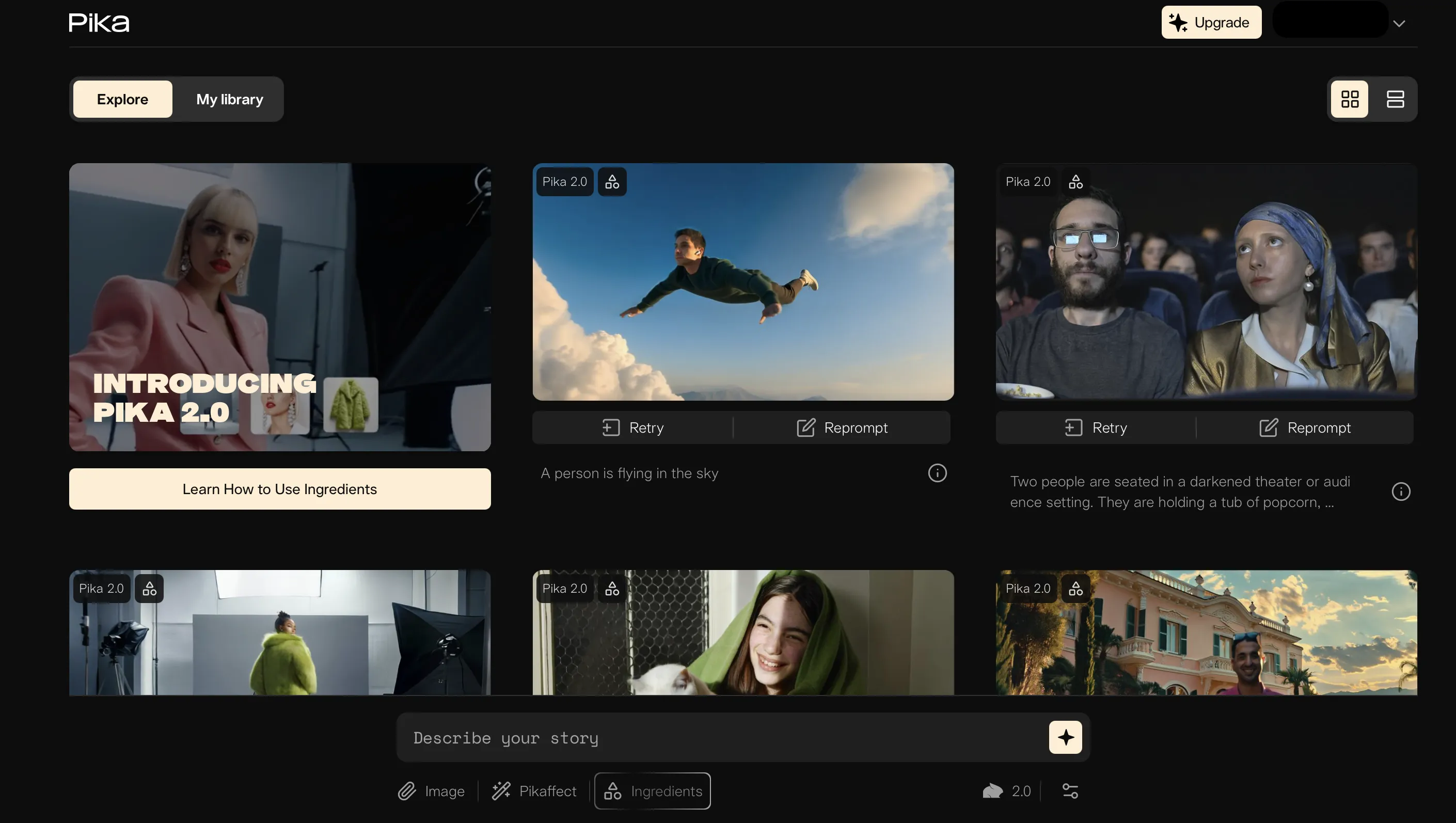Open the Introducing Pika 2.0 video thumbnail

[280, 307]
